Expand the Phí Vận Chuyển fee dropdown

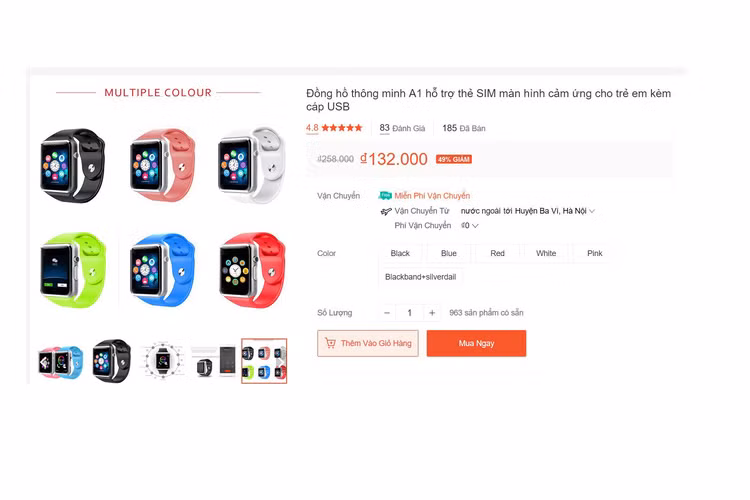coord(475,226)
